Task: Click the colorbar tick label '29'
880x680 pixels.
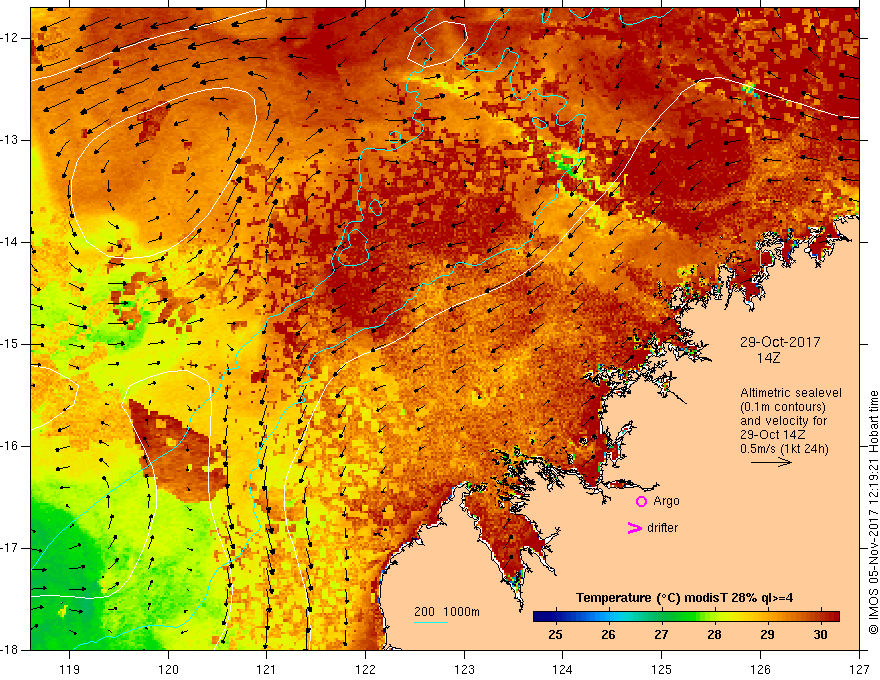Action: (767, 635)
